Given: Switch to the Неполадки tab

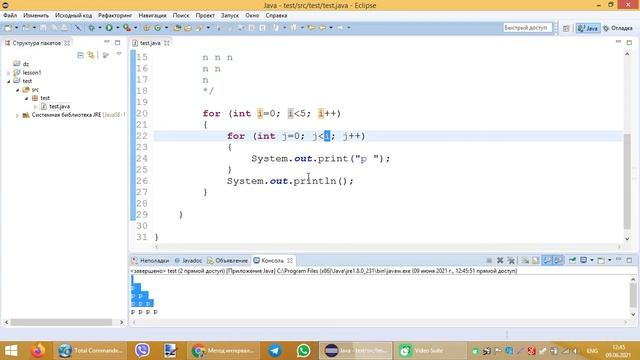Looking at the screenshot, I should coord(150,260).
